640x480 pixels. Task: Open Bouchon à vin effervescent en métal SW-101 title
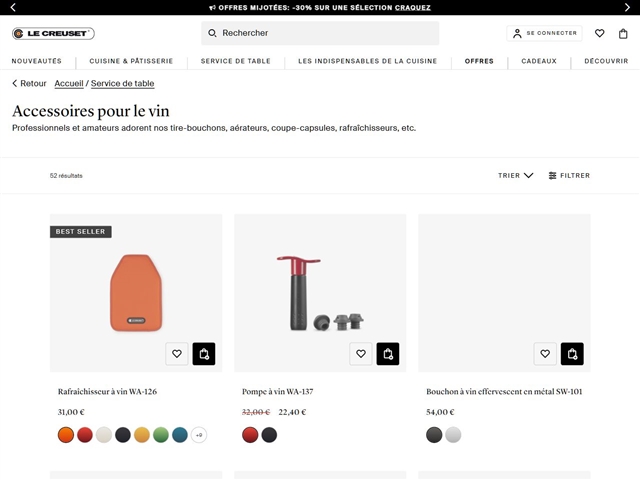[x=504, y=391]
